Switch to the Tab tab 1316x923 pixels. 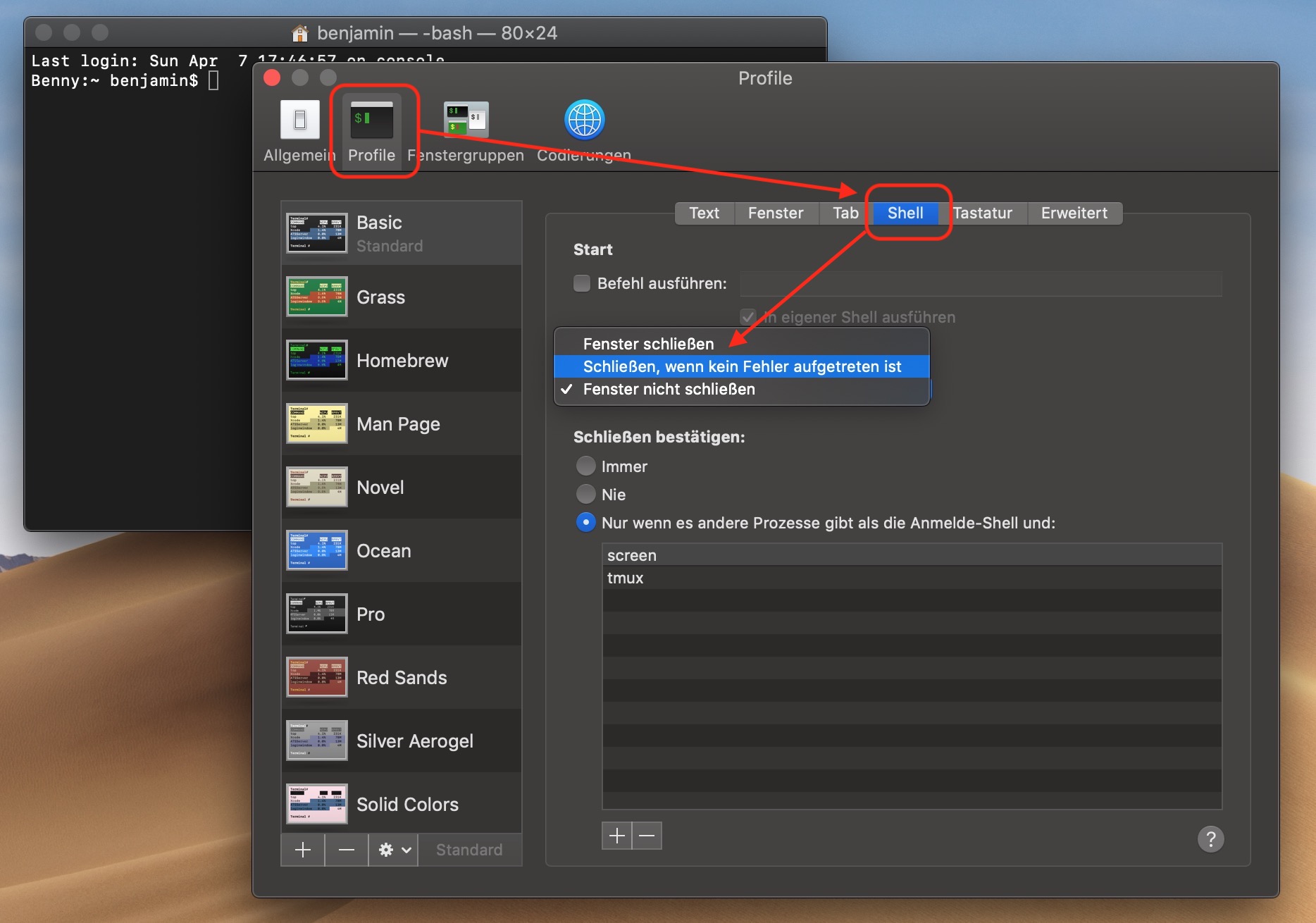(x=845, y=213)
